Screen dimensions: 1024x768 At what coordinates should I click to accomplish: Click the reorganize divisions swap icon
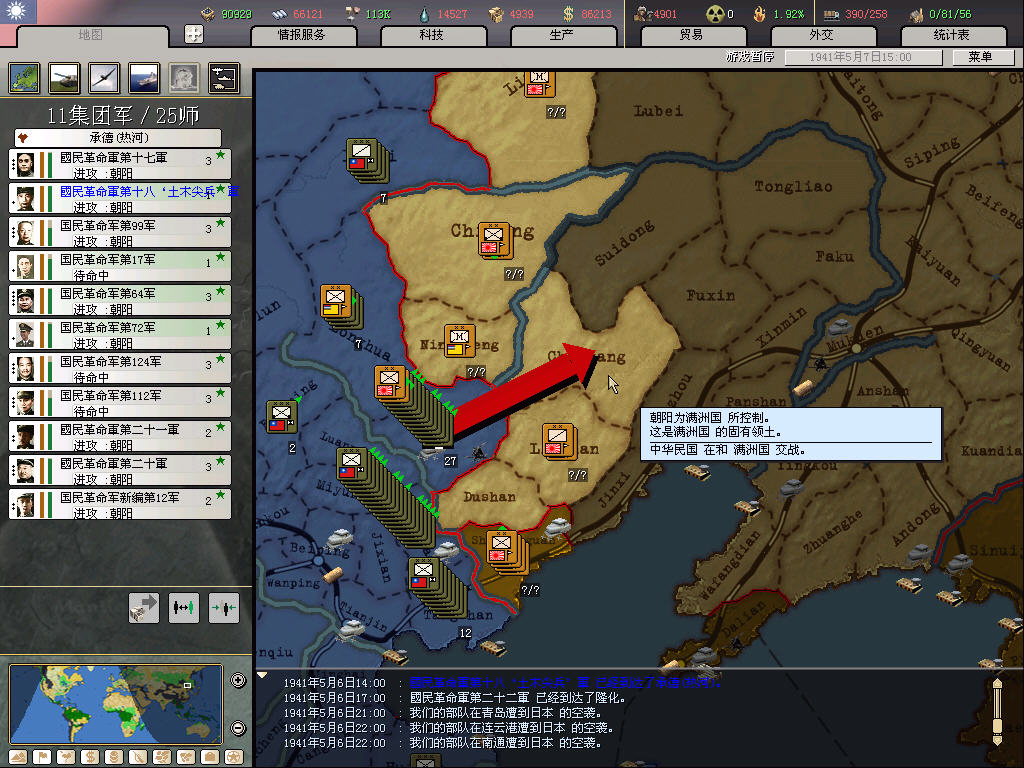(184, 608)
